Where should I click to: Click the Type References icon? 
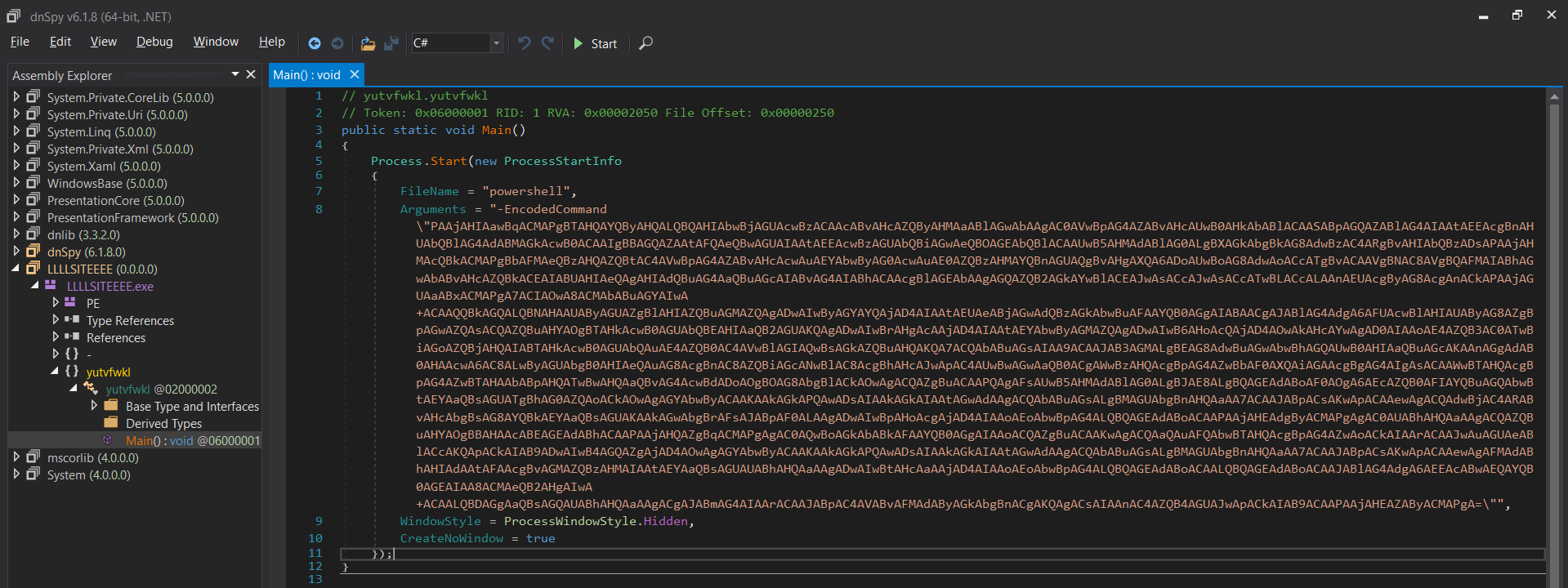(x=72, y=319)
